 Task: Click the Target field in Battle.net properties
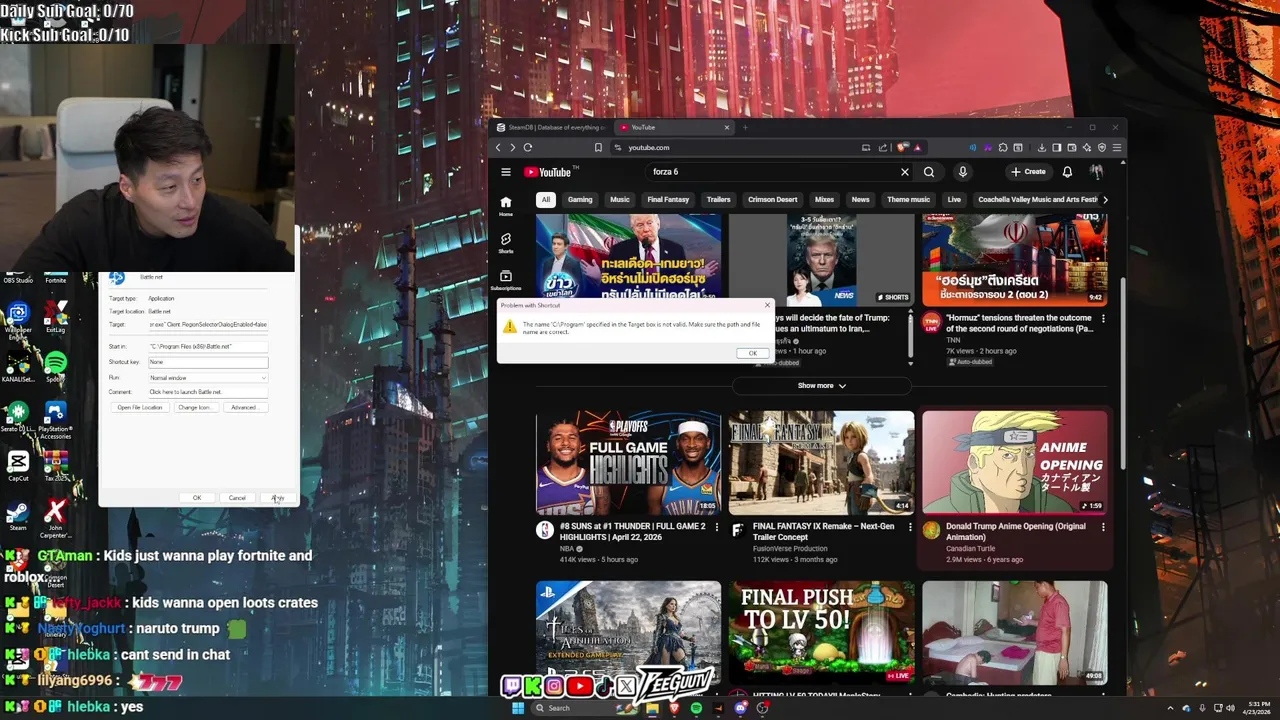click(x=208, y=325)
